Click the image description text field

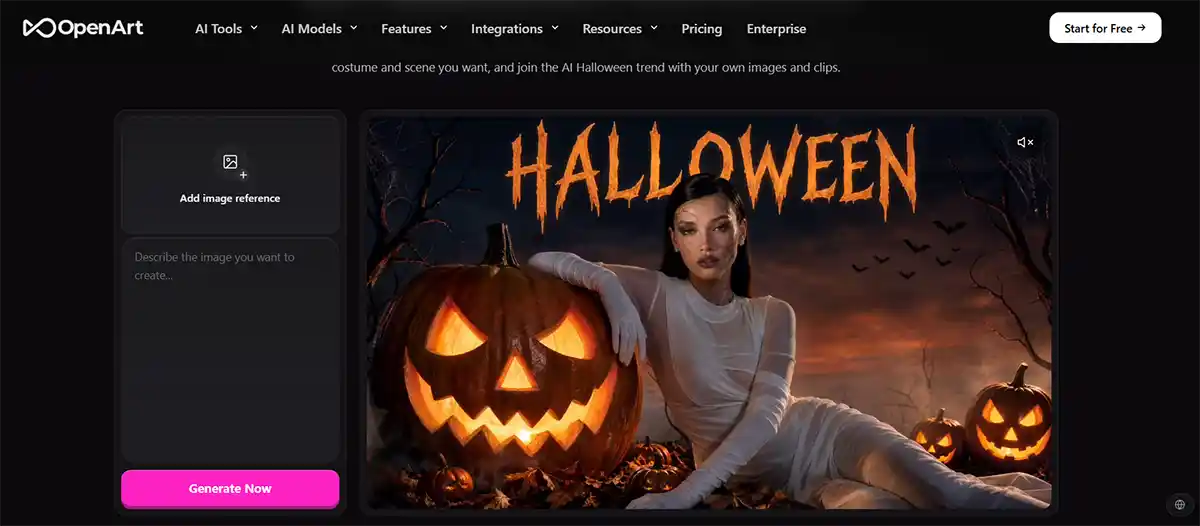point(230,350)
